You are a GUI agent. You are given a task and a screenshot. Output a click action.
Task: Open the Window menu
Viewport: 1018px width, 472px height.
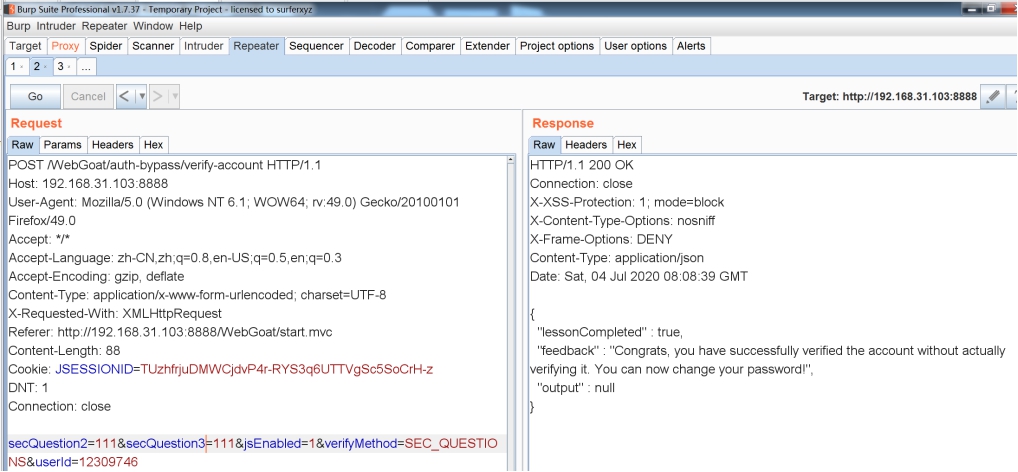pyautogui.click(x=153, y=26)
